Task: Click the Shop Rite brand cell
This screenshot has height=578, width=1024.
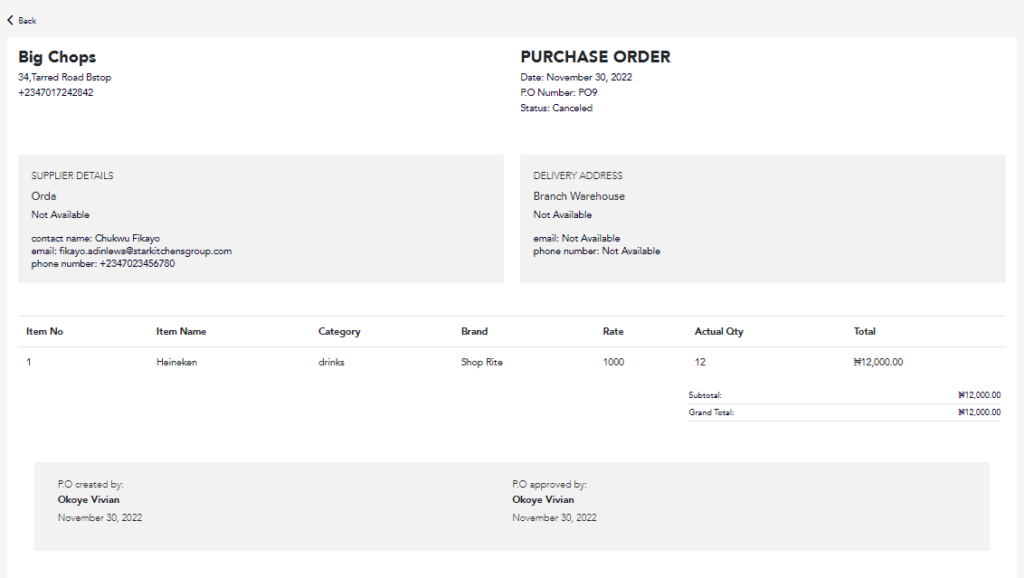Action: pos(481,362)
